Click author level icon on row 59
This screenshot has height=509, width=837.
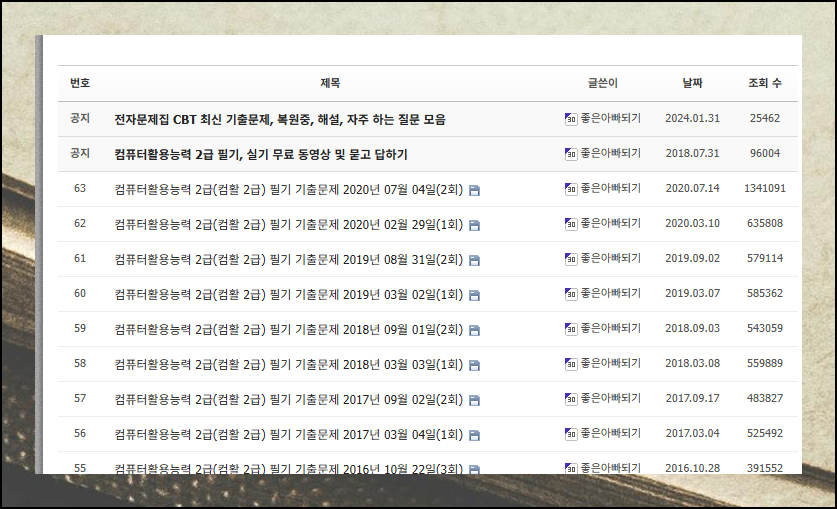click(x=571, y=329)
